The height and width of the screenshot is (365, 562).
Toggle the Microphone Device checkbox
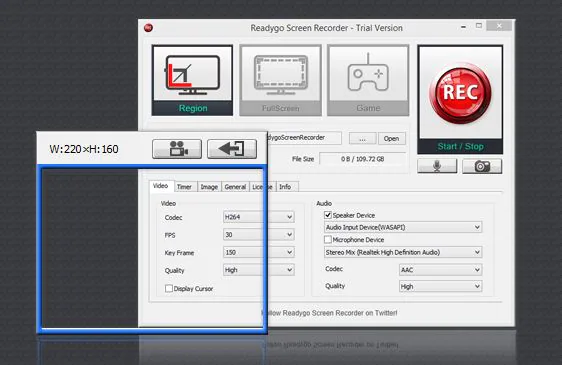pyautogui.click(x=328, y=239)
